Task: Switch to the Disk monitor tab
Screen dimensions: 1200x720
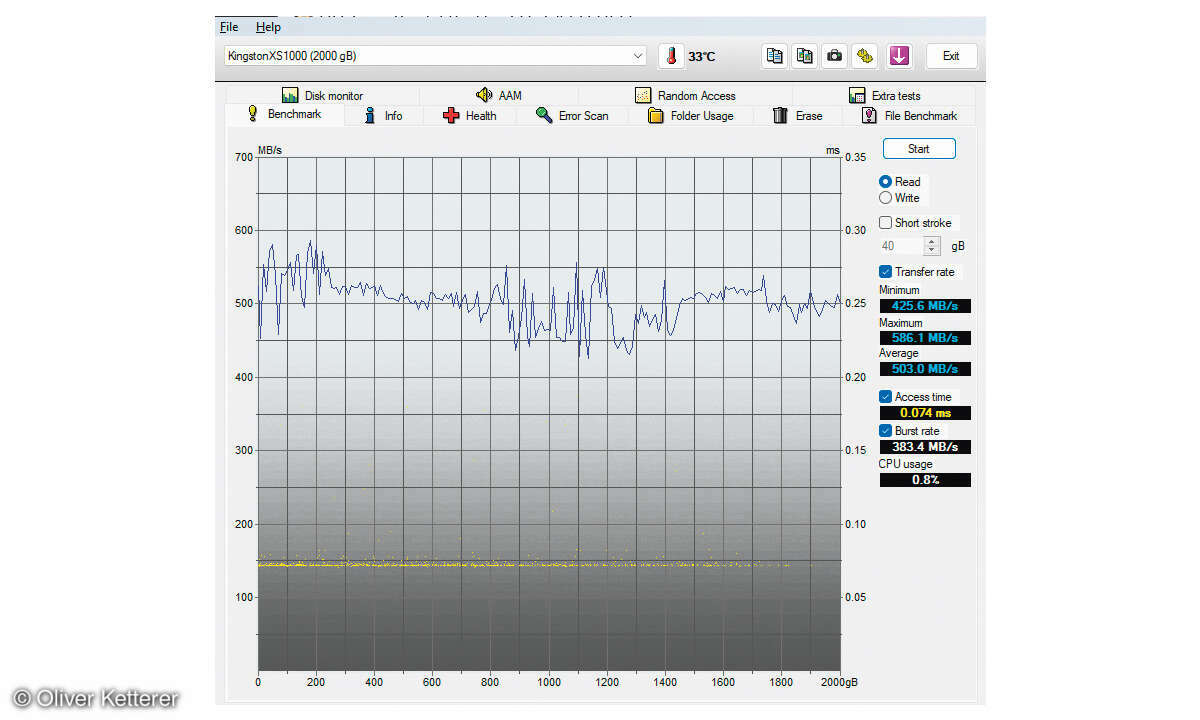Action: pos(322,95)
